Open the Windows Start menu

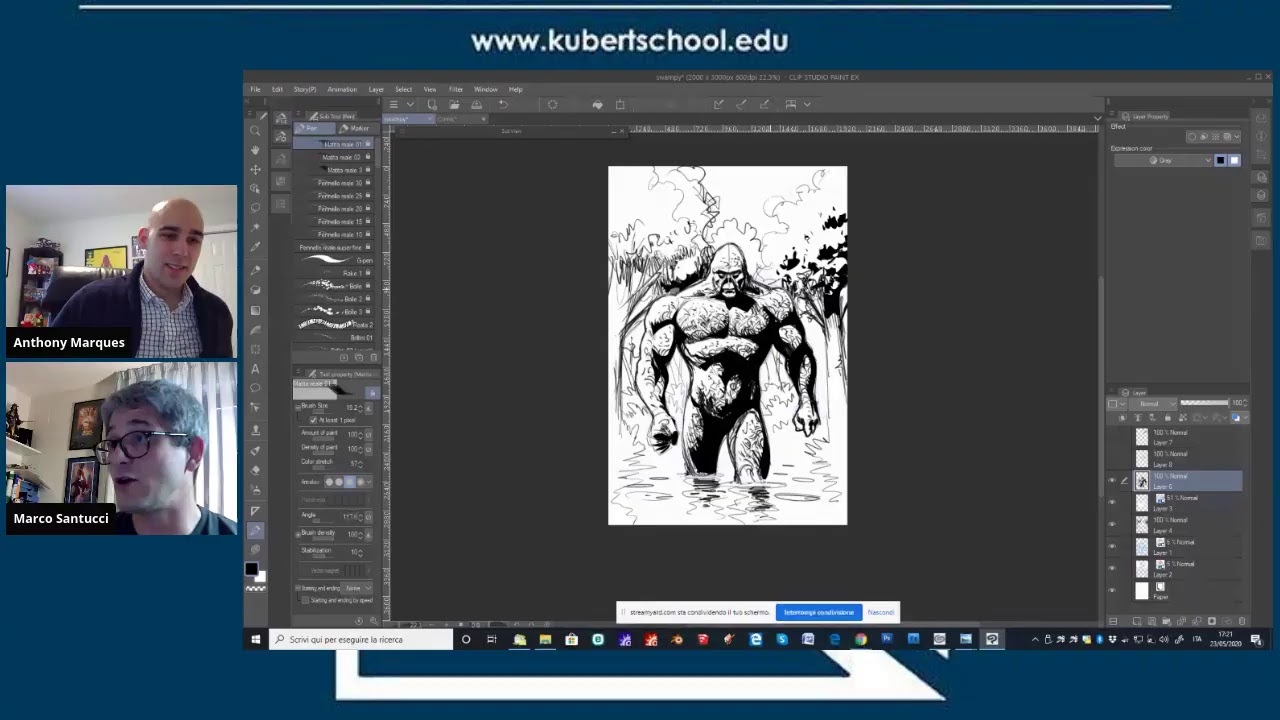coord(256,639)
